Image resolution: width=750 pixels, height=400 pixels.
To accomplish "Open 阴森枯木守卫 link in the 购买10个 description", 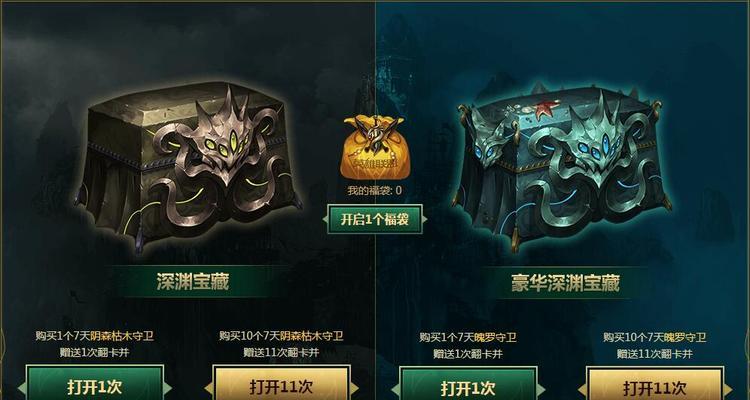I will (311, 336).
